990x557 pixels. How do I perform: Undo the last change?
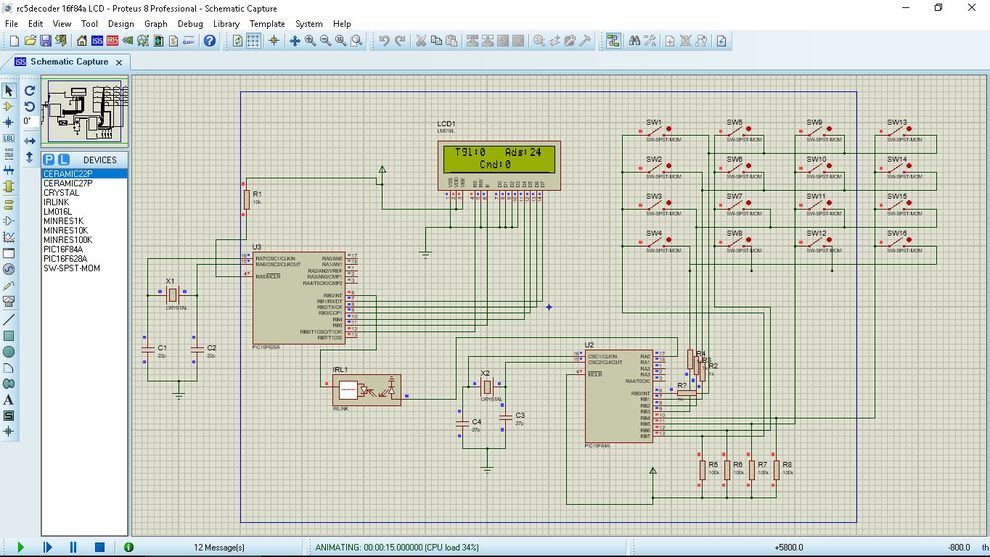(385, 41)
